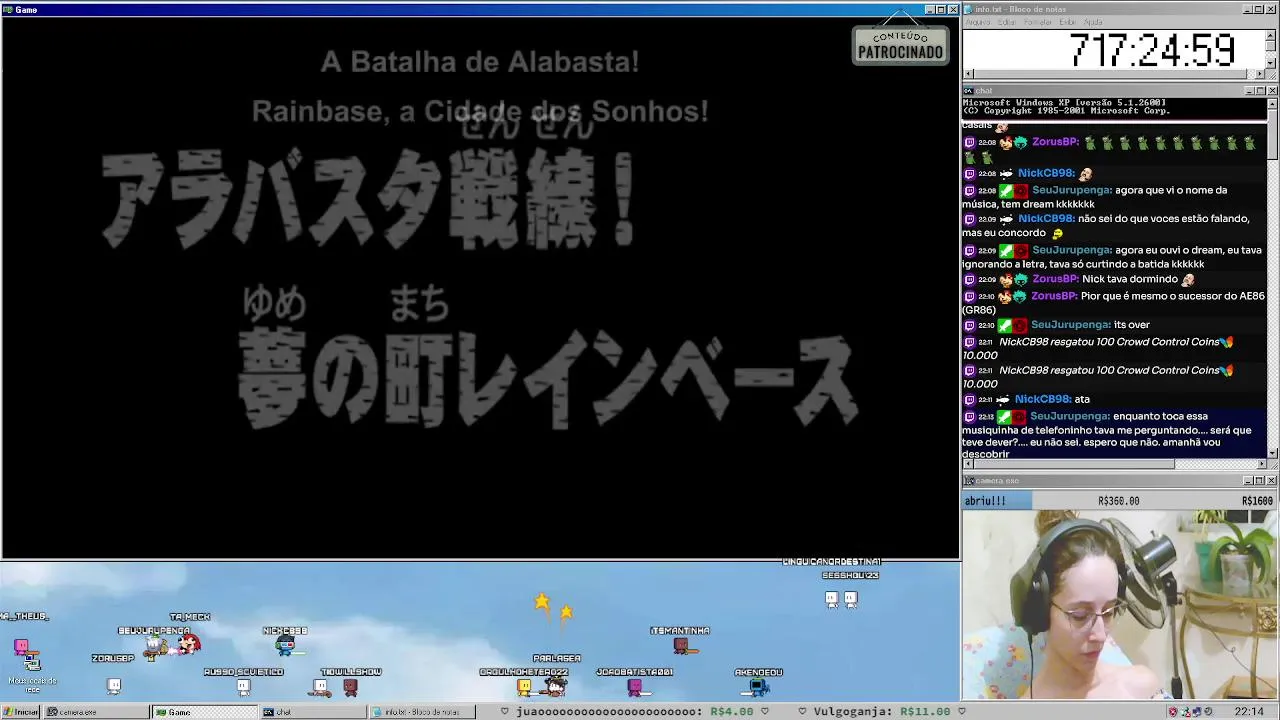This screenshot has height=720, width=1280.
Task: Click chat window scroll-down arrow
Action: click(x=1272, y=453)
